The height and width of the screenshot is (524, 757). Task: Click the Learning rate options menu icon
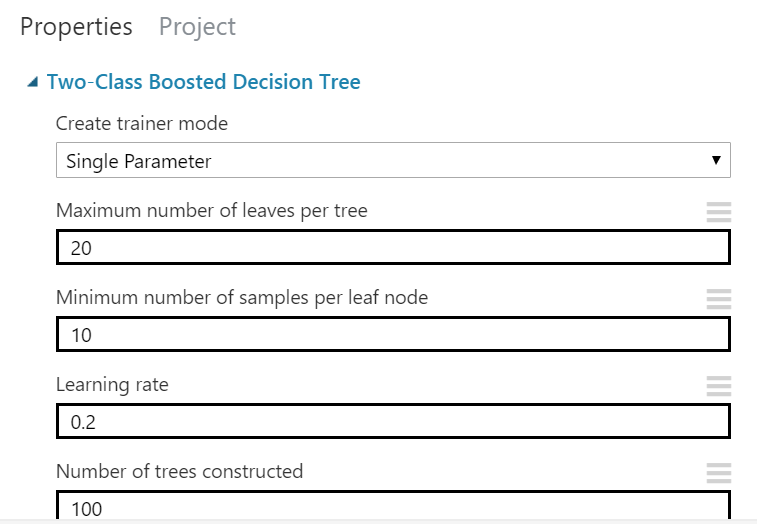[x=718, y=385]
